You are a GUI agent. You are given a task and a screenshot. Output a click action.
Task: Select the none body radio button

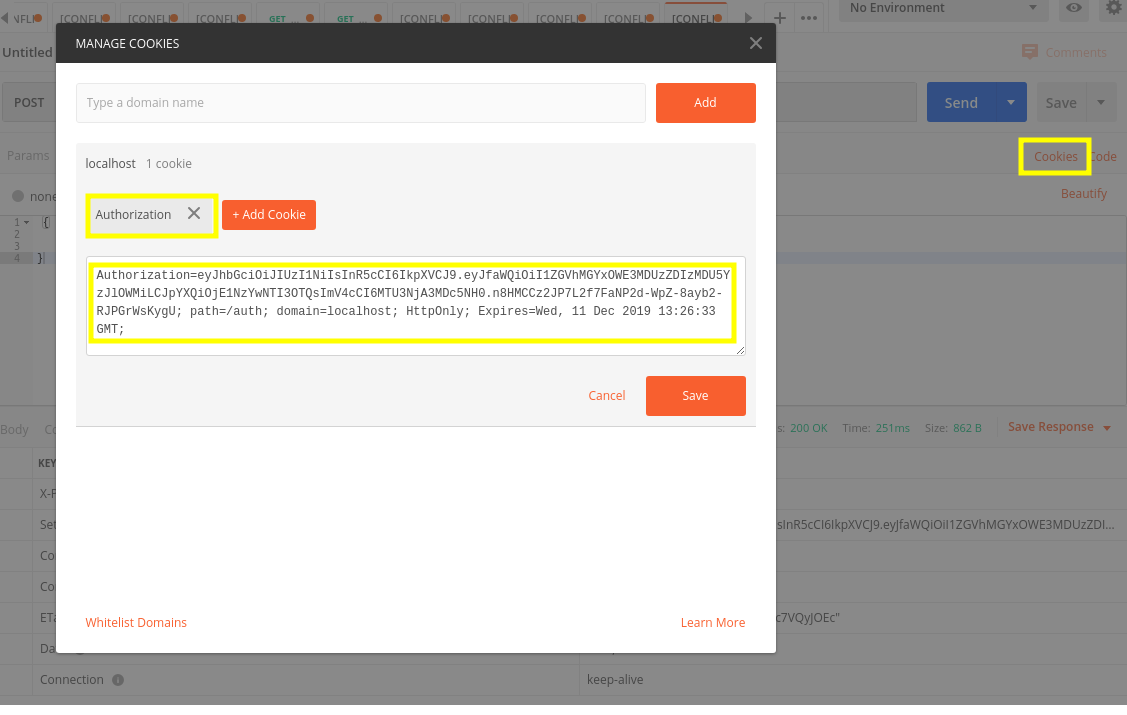pos(18,196)
